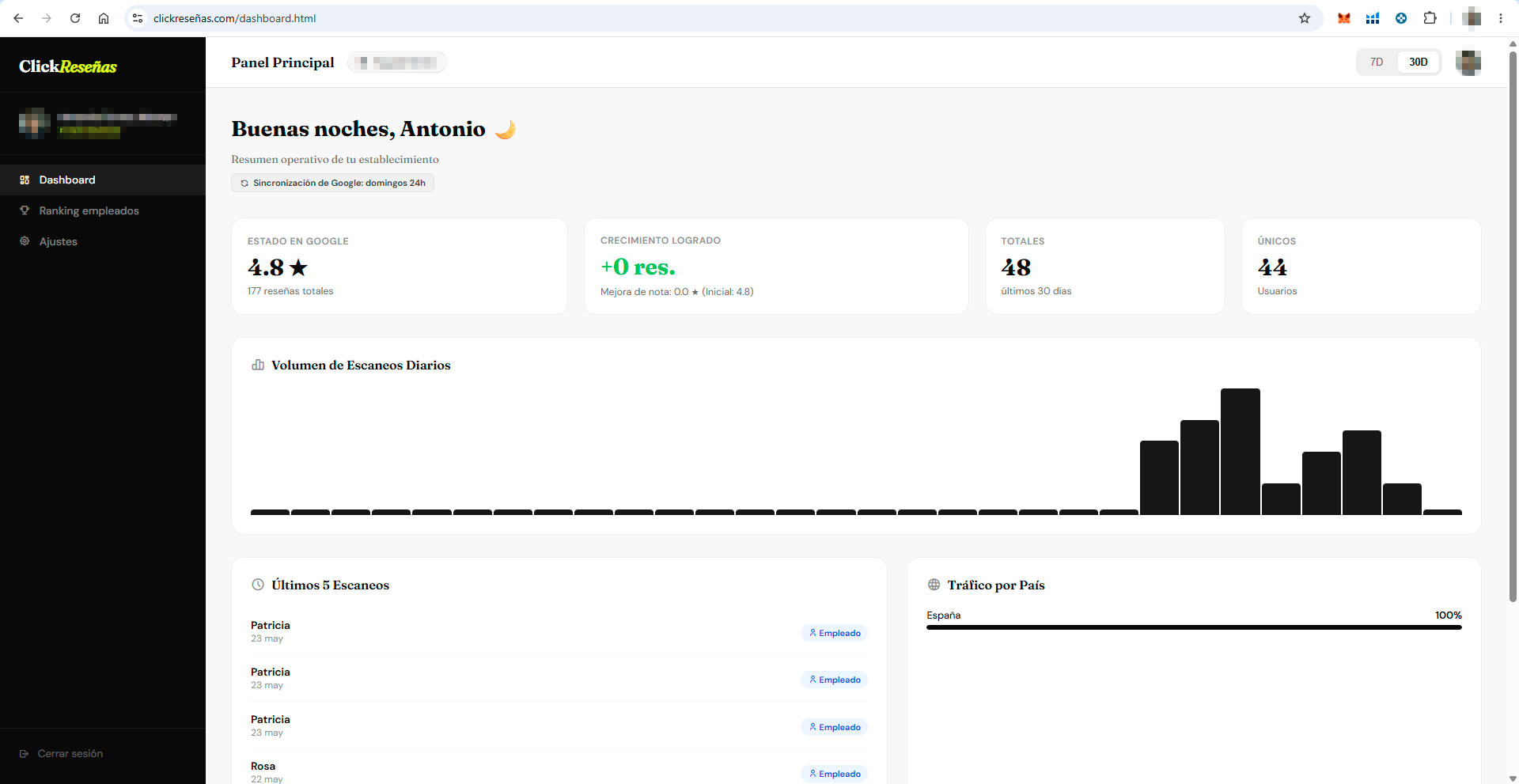Click the Ajustes gear icon

pyautogui.click(x=25, y=241)
